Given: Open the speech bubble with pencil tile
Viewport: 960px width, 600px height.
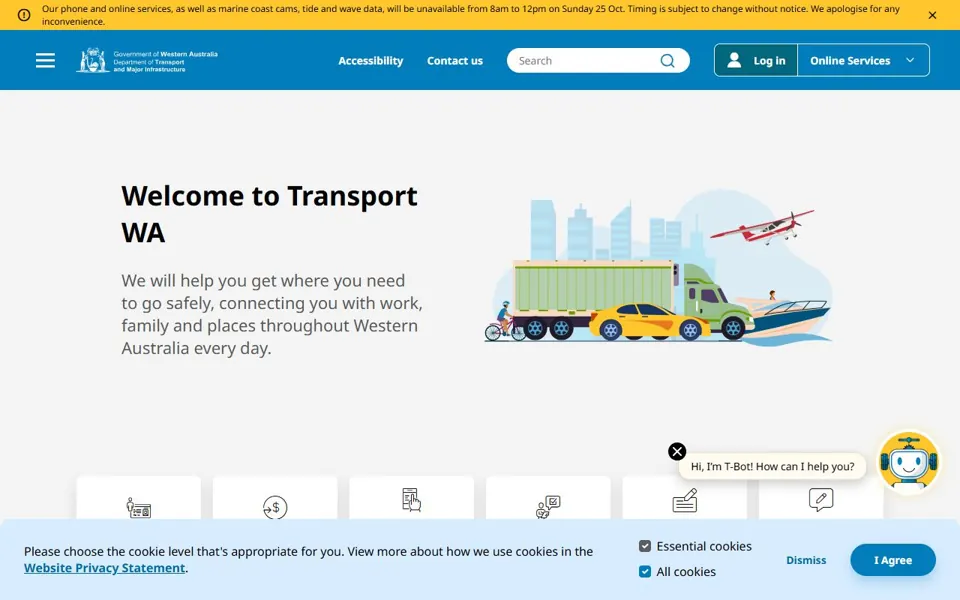Looking at the screenshot, I should (821, 498).
